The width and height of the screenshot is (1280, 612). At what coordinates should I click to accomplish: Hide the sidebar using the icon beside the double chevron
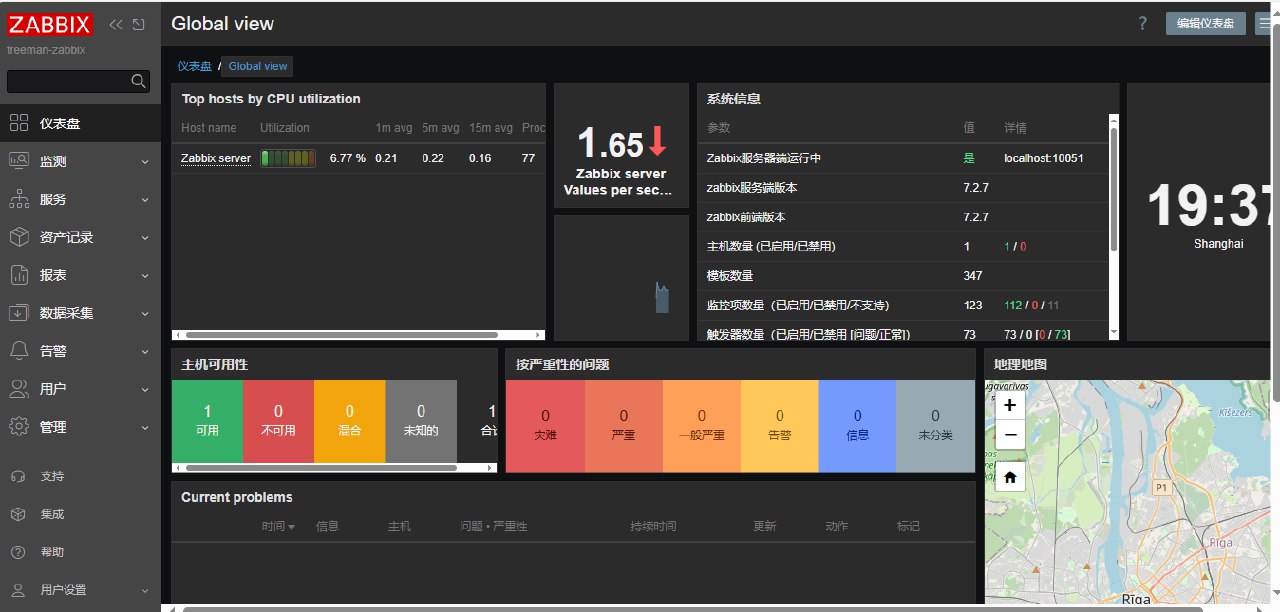[138, 24]
